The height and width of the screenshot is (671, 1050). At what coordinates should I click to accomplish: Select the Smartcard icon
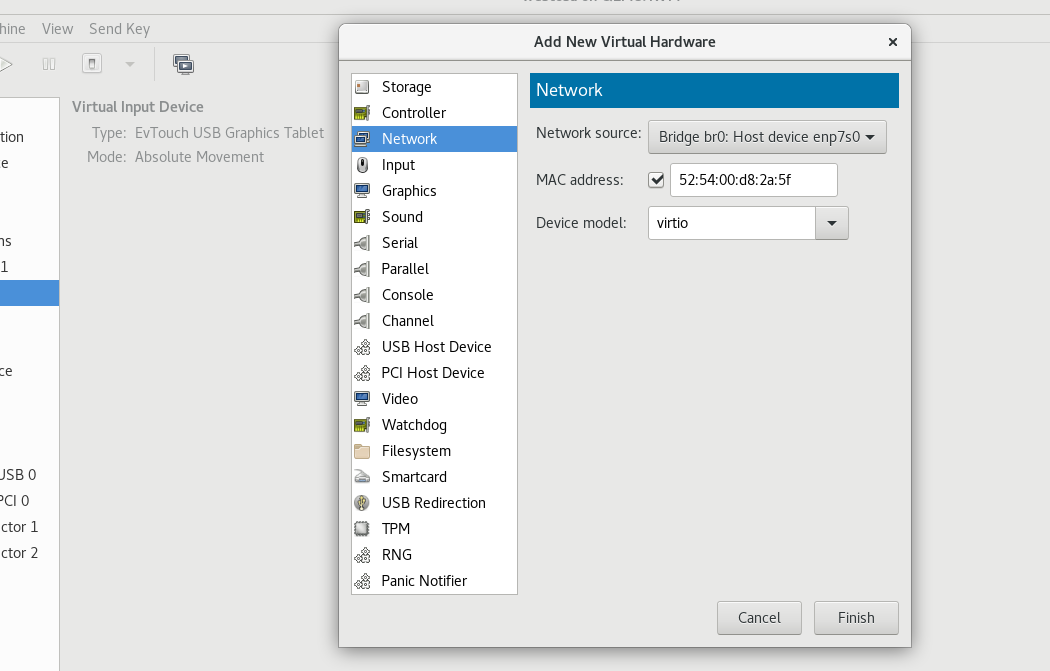tap(362, 477)
